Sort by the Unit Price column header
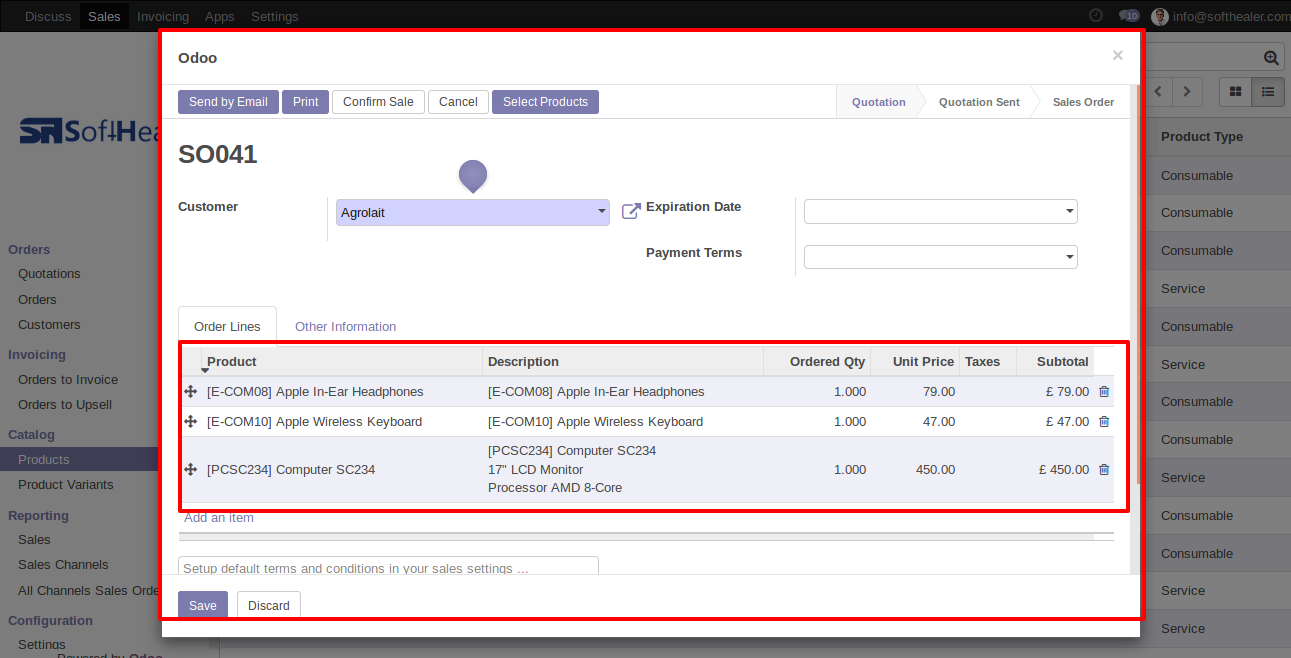This screenshot has width=1291, height=658. (x=915, y=361)
